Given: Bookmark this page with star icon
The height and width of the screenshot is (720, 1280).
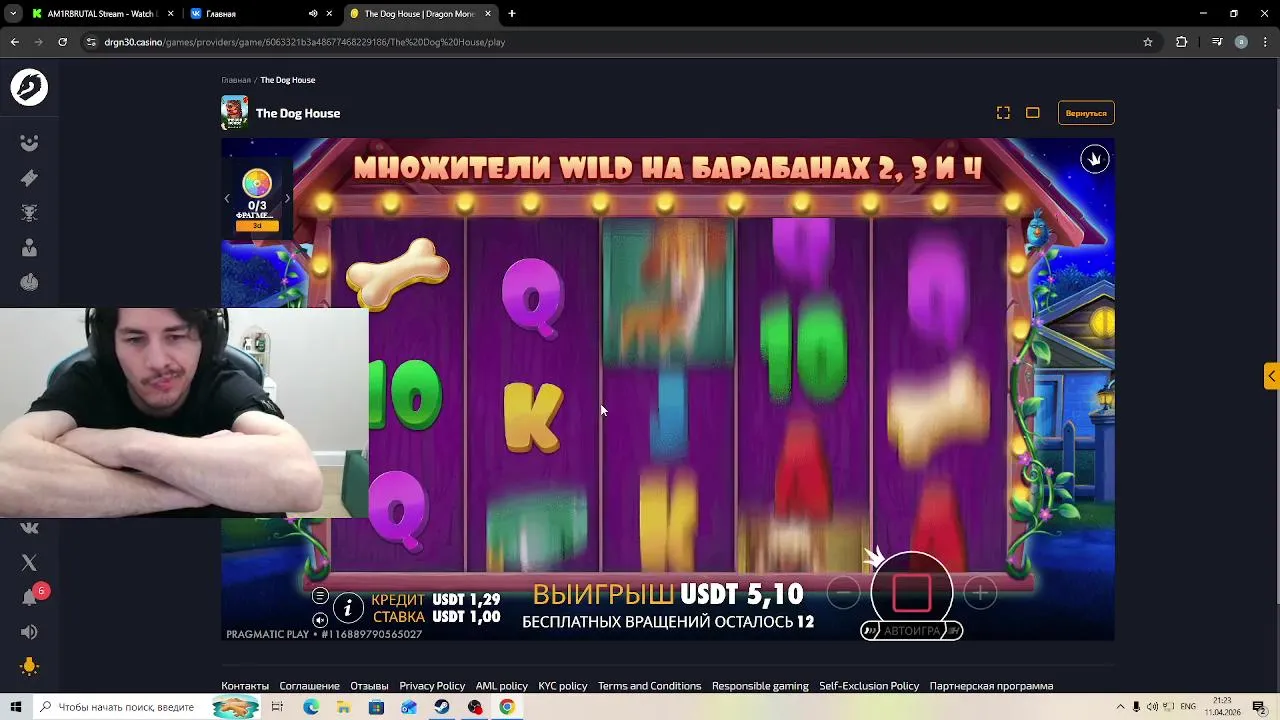Looking at the screenshot, I should [x=1148, y=42].
